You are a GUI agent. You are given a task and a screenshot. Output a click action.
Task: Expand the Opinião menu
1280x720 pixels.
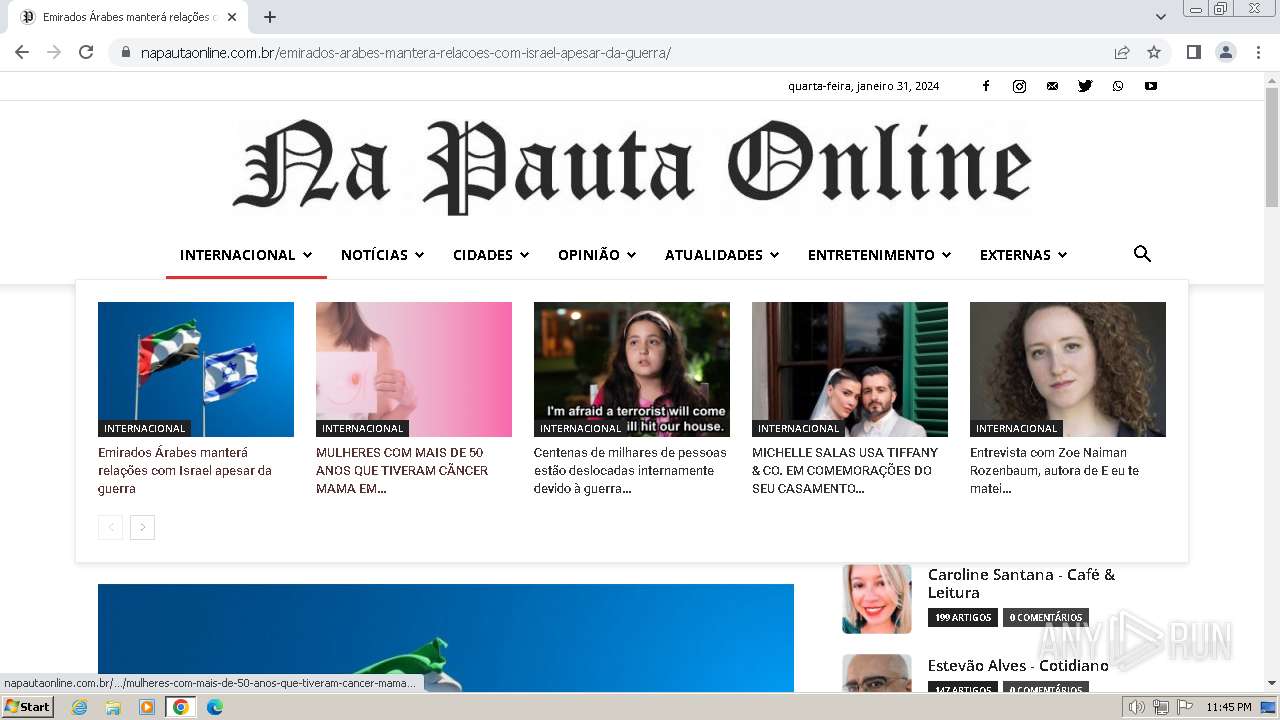(597, 255)
